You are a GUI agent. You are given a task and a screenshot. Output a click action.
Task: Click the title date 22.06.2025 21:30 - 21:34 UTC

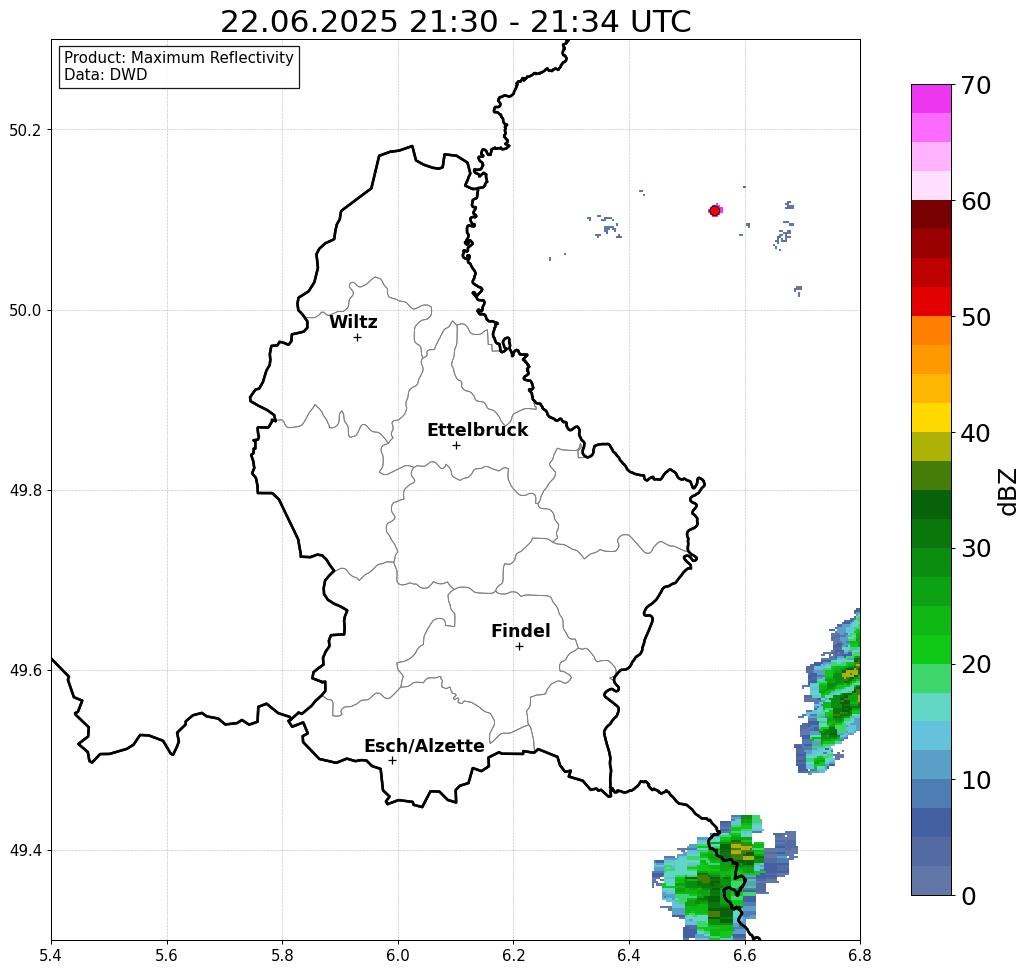[x=455, y=22]
